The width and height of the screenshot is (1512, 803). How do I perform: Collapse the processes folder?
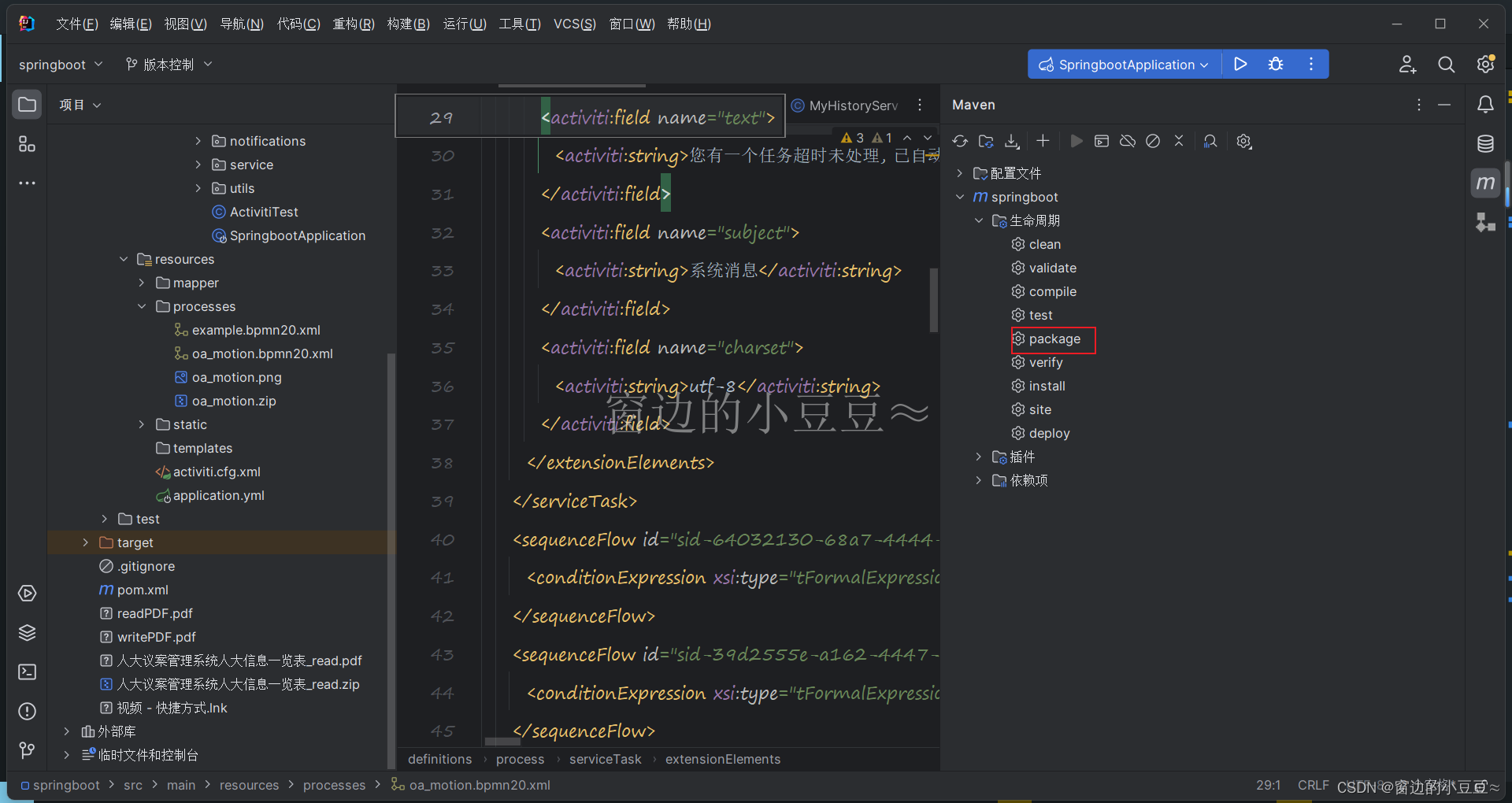pyautogui.click(x=142, y=306)
